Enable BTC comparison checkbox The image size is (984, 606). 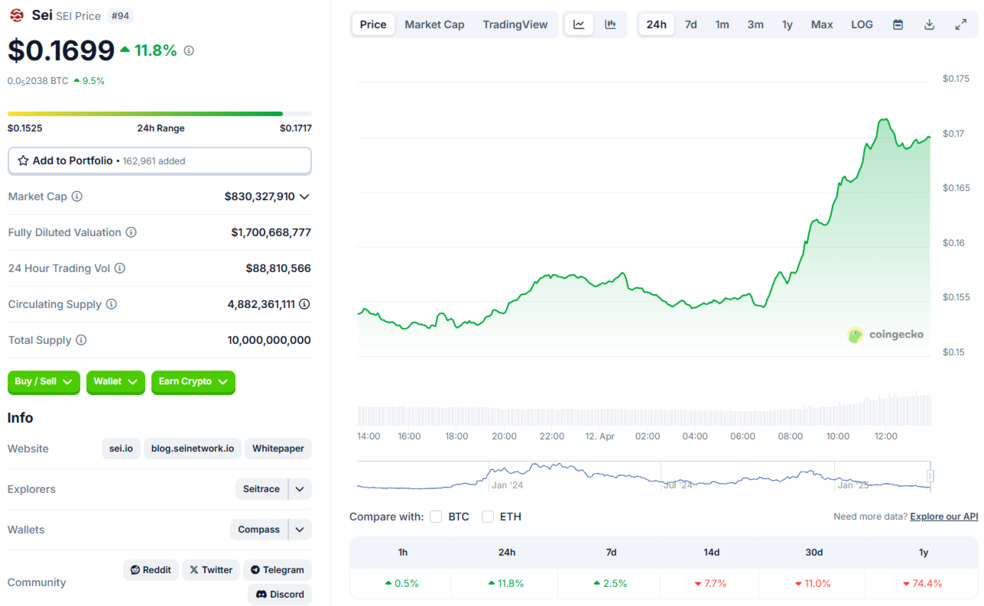click(x=436, y=516)
